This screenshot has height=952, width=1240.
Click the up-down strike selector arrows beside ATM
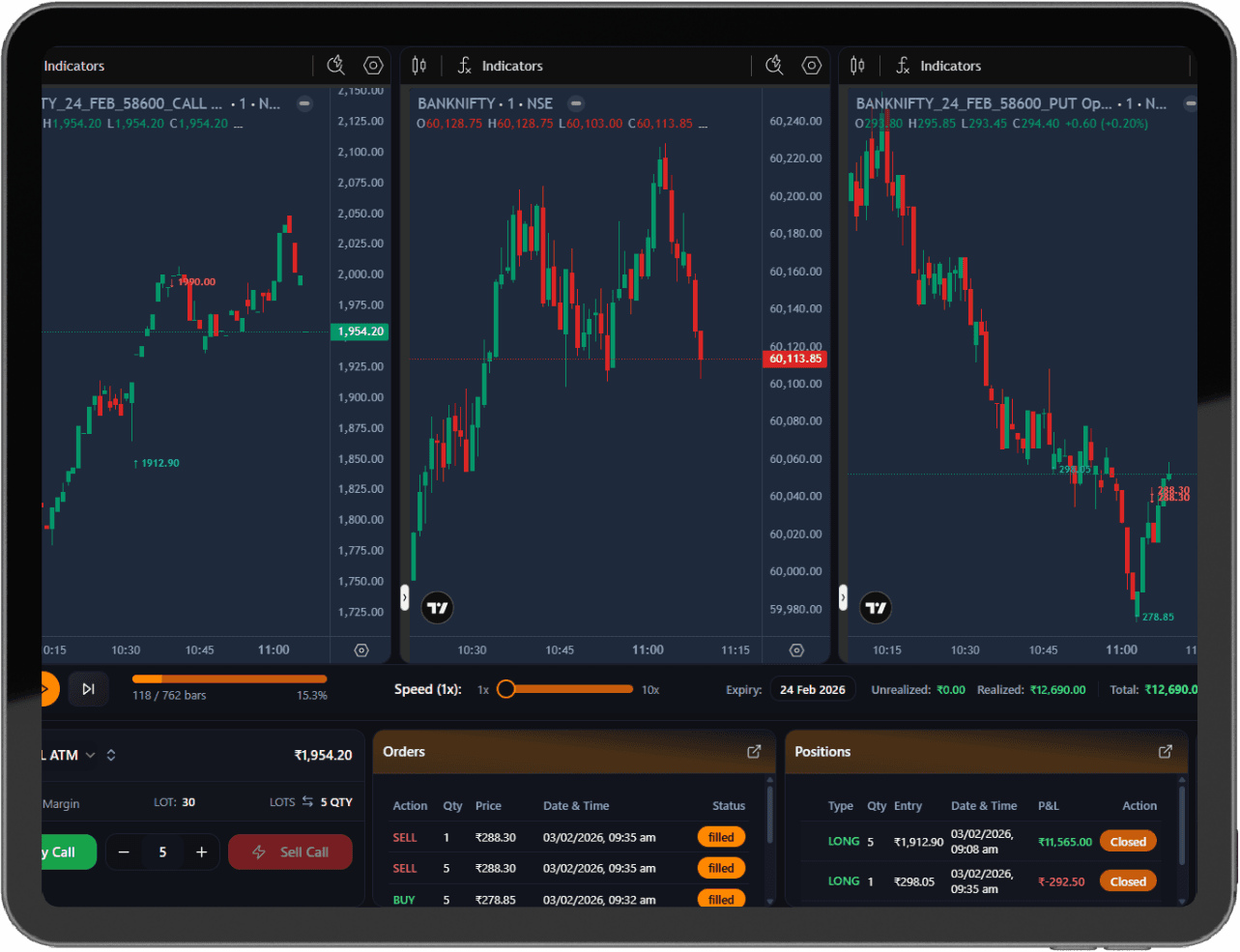click(x=110, y=755)
